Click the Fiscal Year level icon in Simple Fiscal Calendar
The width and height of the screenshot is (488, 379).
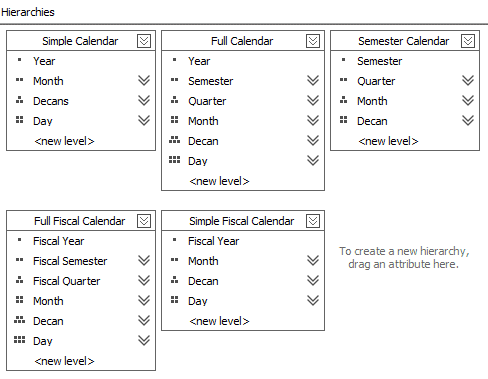(x=174, y=240)
